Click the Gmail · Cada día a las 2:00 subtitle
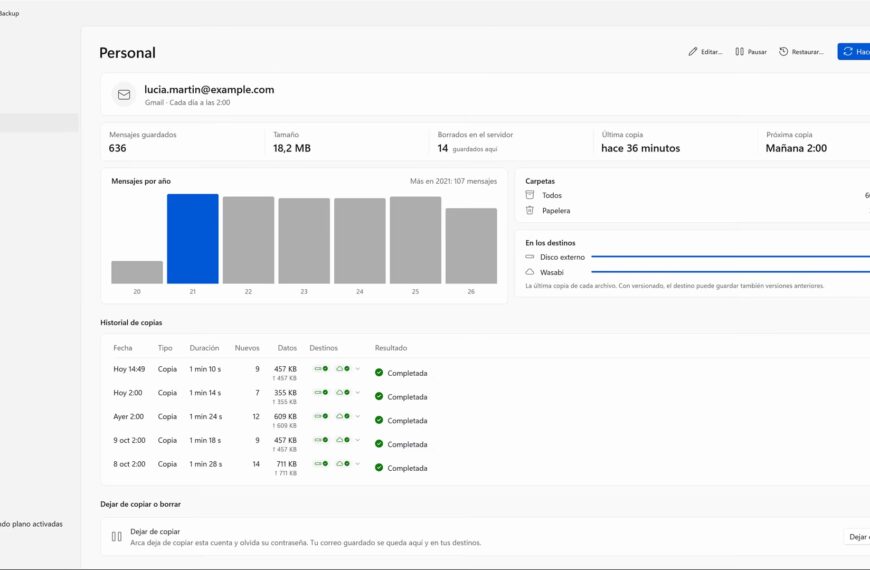The width and height of the screenshot is (870, 570). [x=188, y=103]
